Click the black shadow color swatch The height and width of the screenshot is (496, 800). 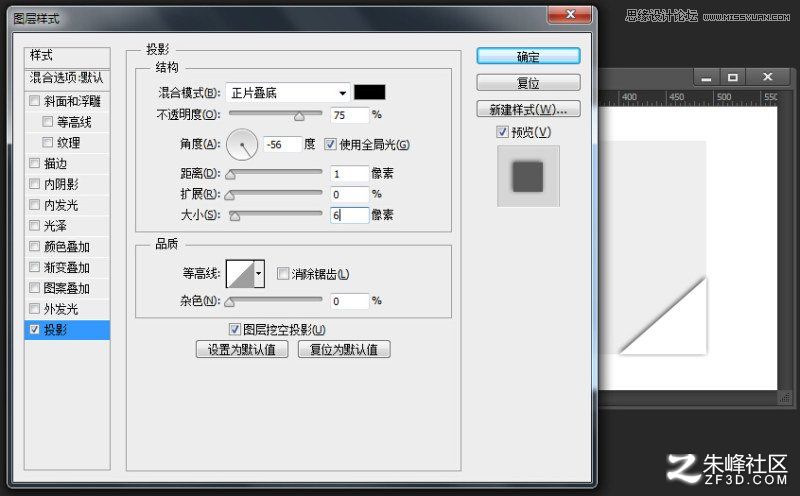click(x=369, y=92)
